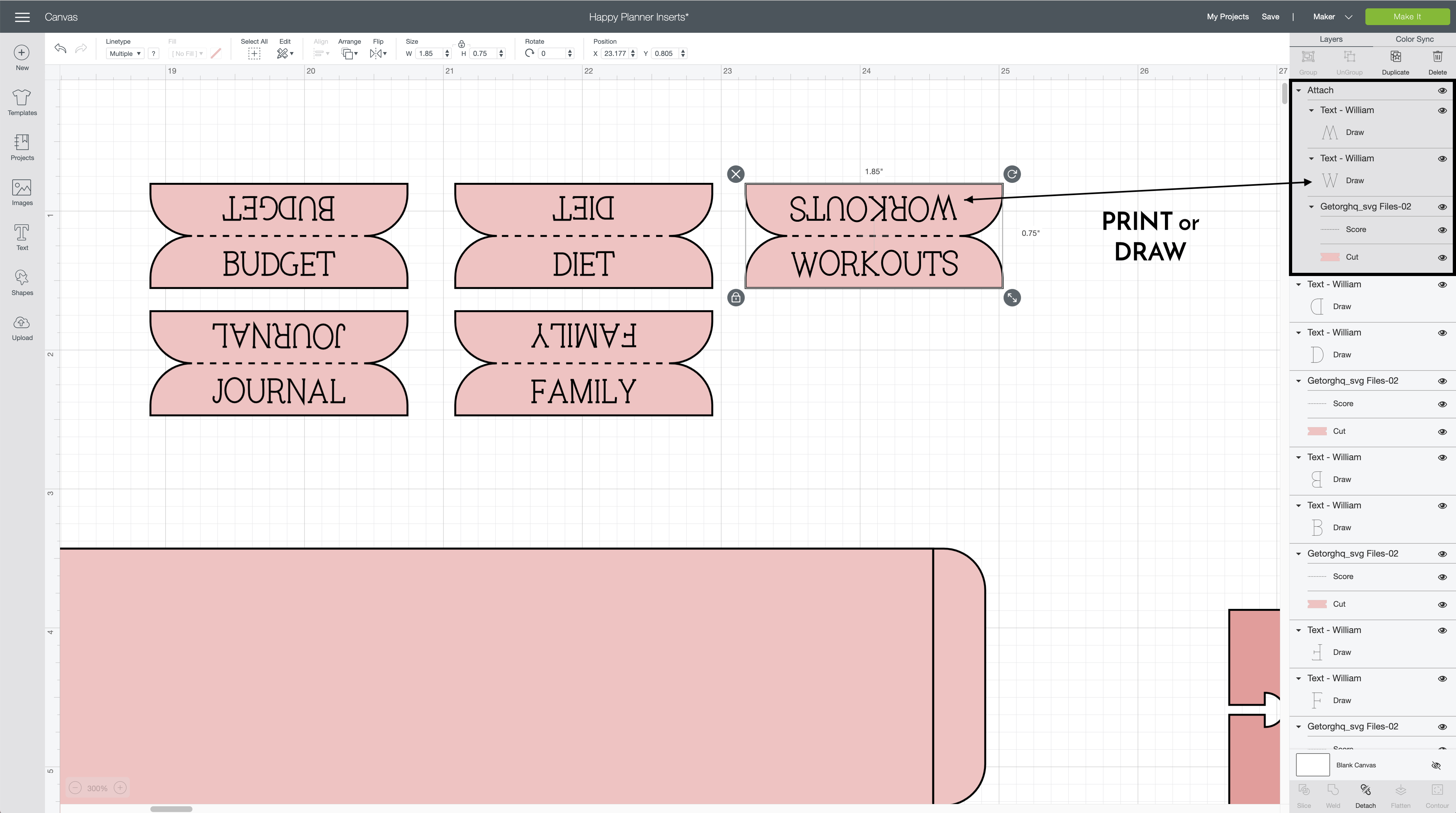Toggle visibility of Blank Canvas
1456x813 pixels.
pos(1436,765)
